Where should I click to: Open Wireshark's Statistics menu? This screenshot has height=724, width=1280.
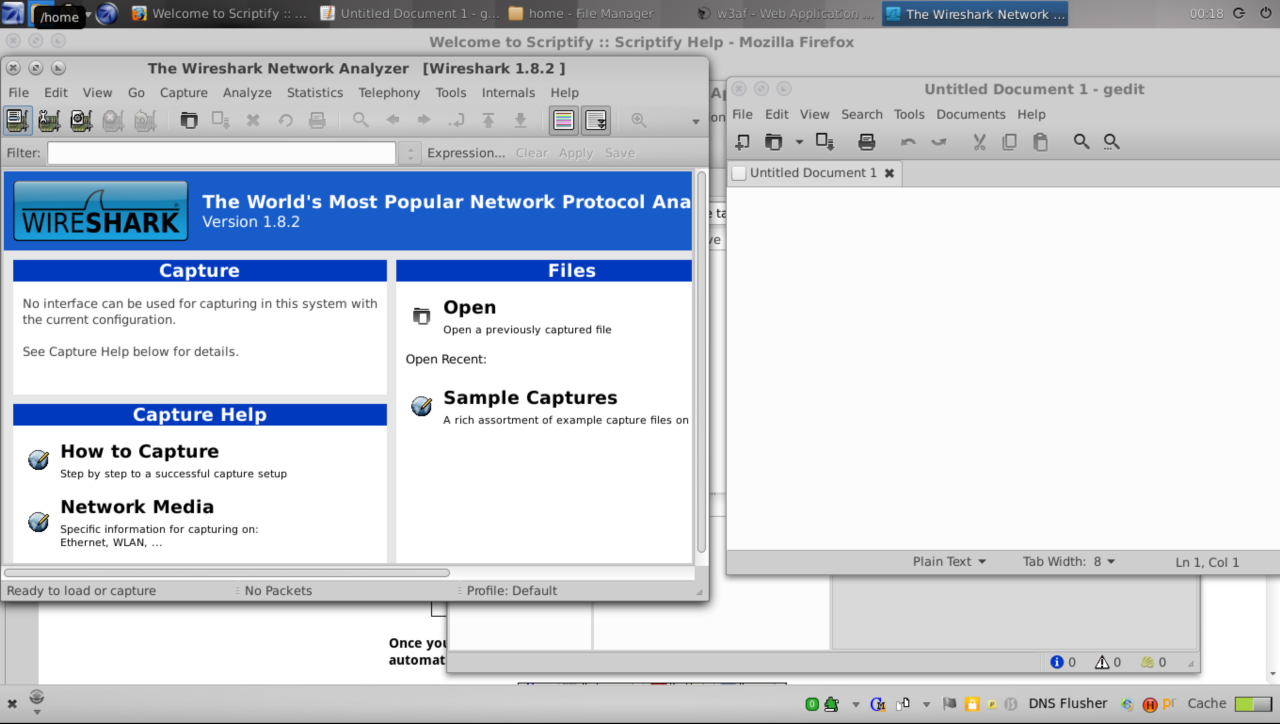[x=315, y=92]
